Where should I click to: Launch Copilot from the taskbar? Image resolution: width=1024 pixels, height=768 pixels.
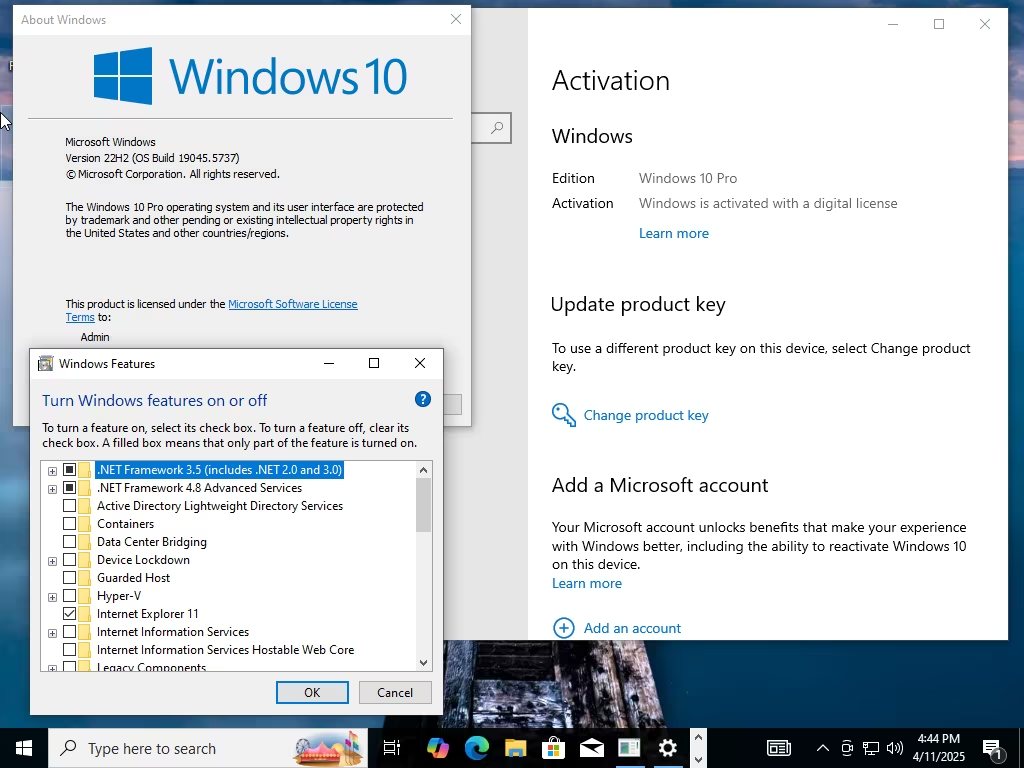point(438,748)
